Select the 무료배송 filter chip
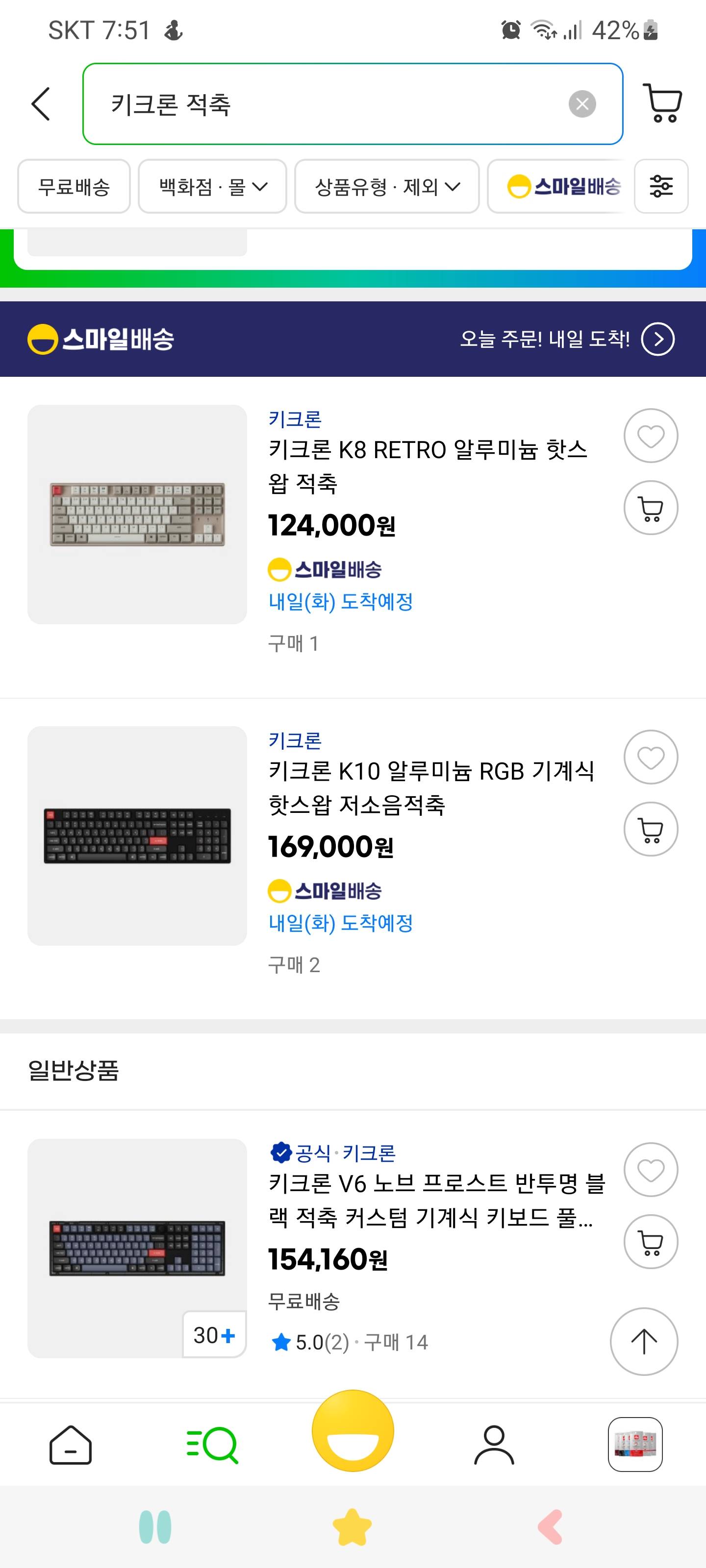Screen dimensions: 706x1568 coord(74,186)
